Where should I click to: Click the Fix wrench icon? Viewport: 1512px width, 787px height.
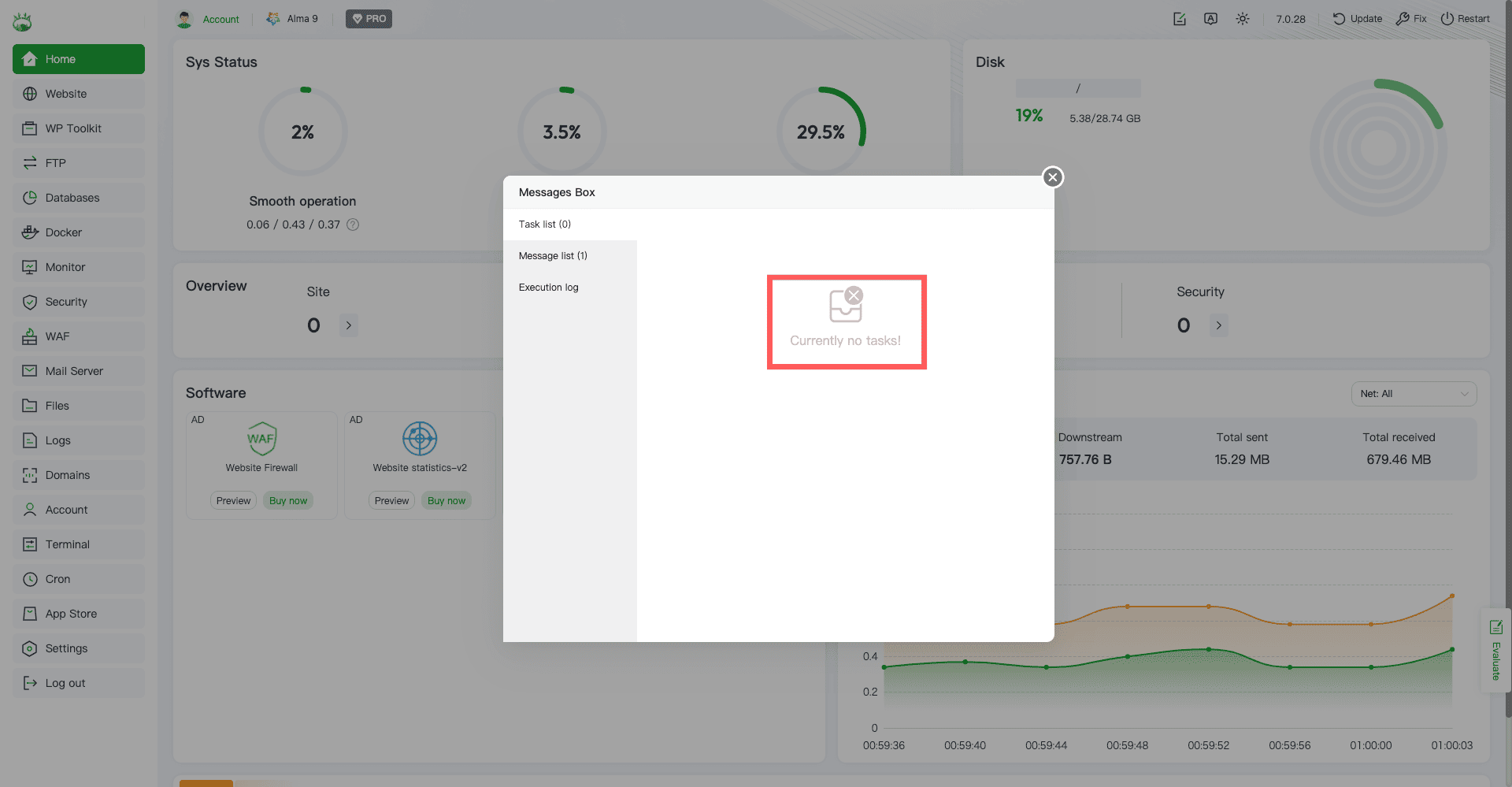point(1403,19)
